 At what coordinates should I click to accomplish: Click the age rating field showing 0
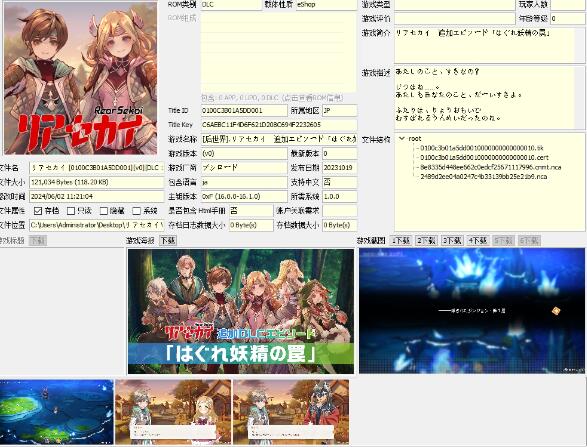tap(568, 18)
